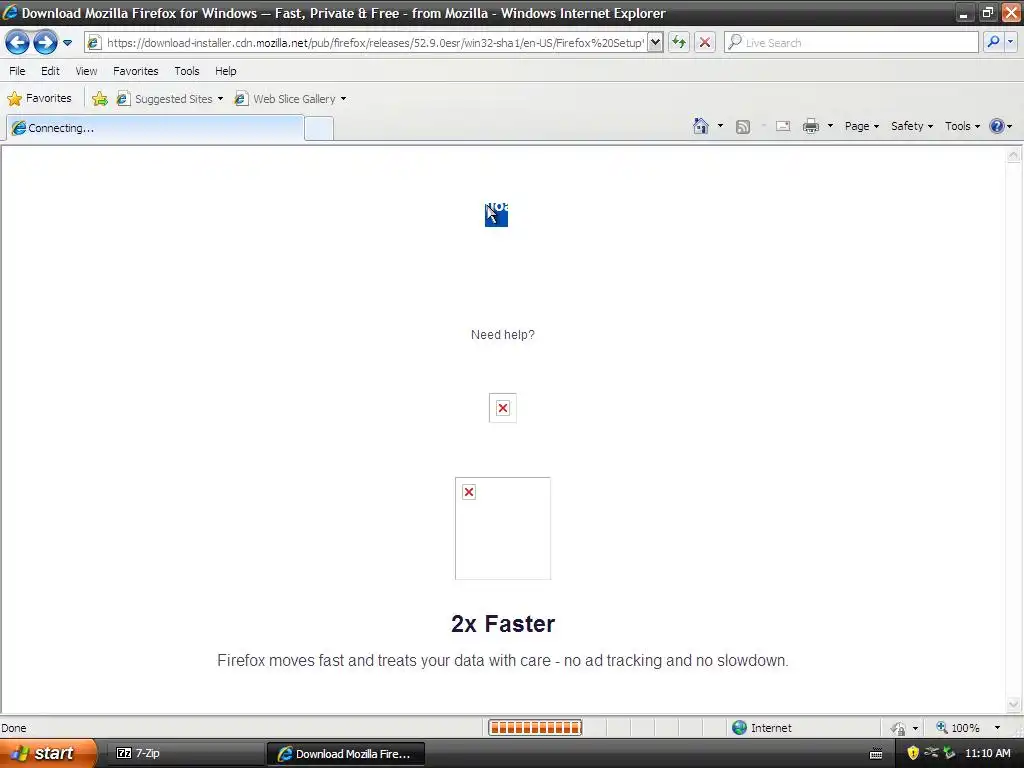
Task: Open Suggested Sites link
Action: [165, 99]
